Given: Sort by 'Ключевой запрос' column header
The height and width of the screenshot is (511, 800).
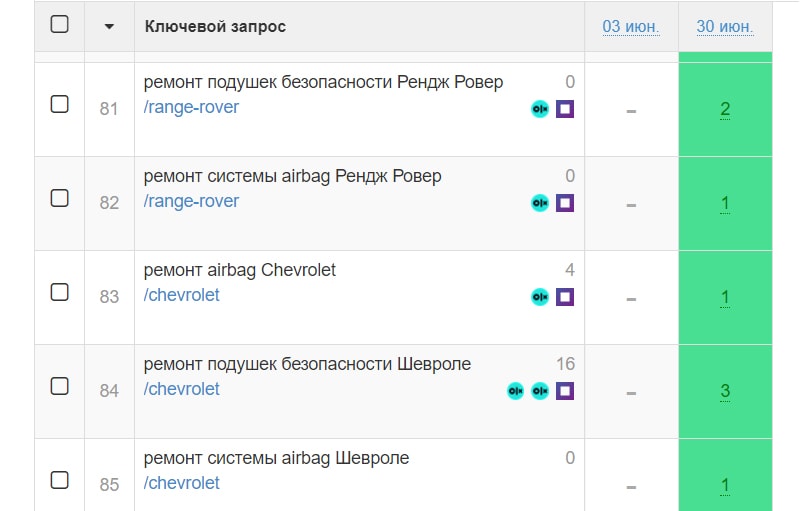Looking at the screenshot, I should (x=215, y=27).
